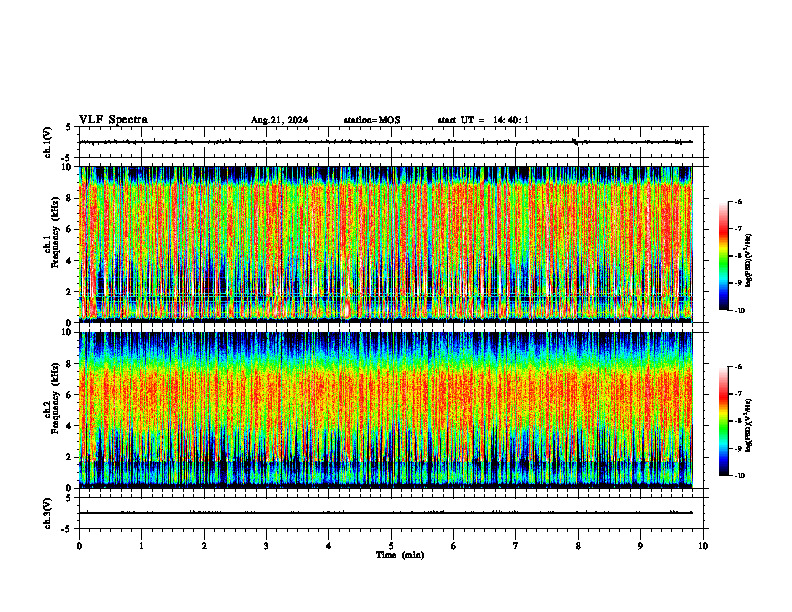
Task: Click the "-10" label on ch.2 colorbar
Action: coord(739,476)
